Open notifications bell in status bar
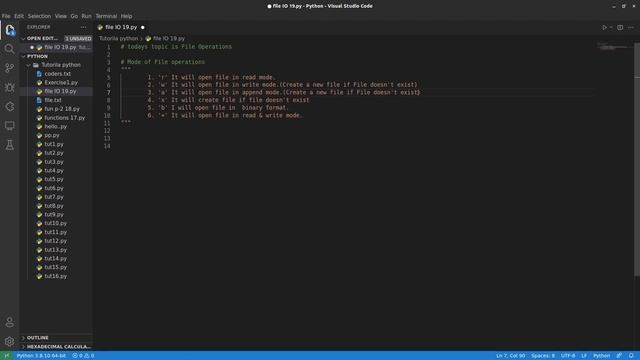 pos(631,356)
